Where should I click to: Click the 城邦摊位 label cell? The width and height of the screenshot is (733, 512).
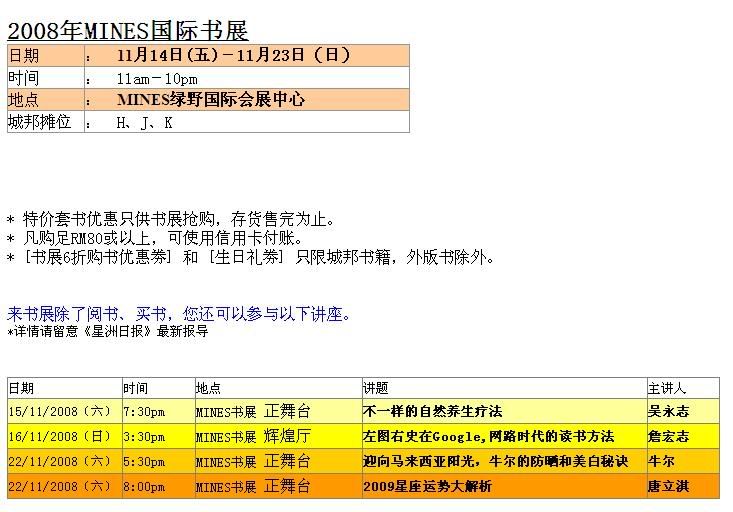click(41, 122)
